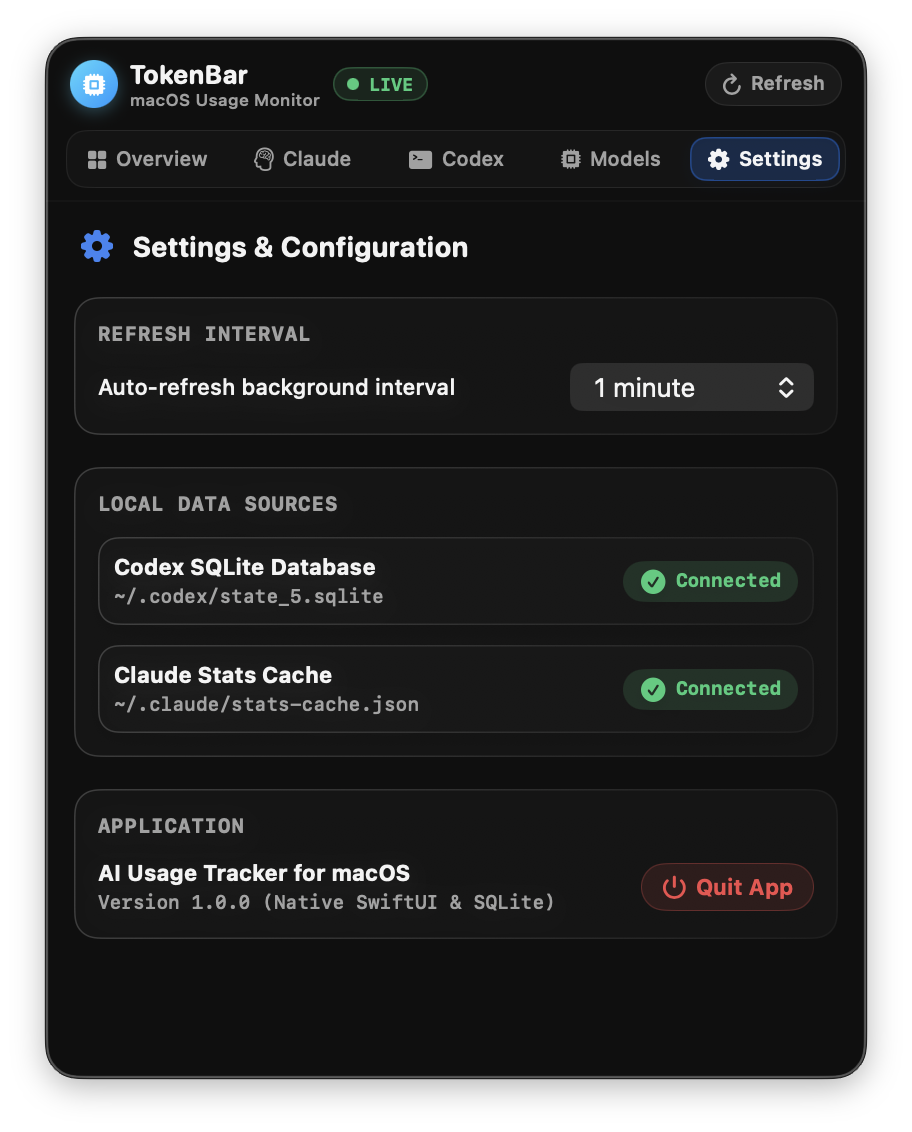
Task: Click the REFRESH INTERVAL section label
Action: [x=204, y=334]
